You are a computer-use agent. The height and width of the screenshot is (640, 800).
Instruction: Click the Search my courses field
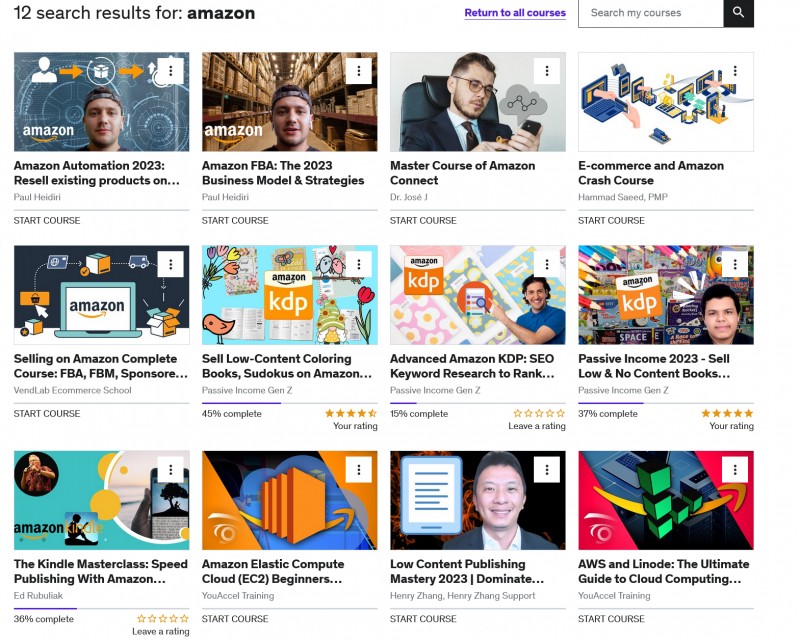click(x=651, y=13)
